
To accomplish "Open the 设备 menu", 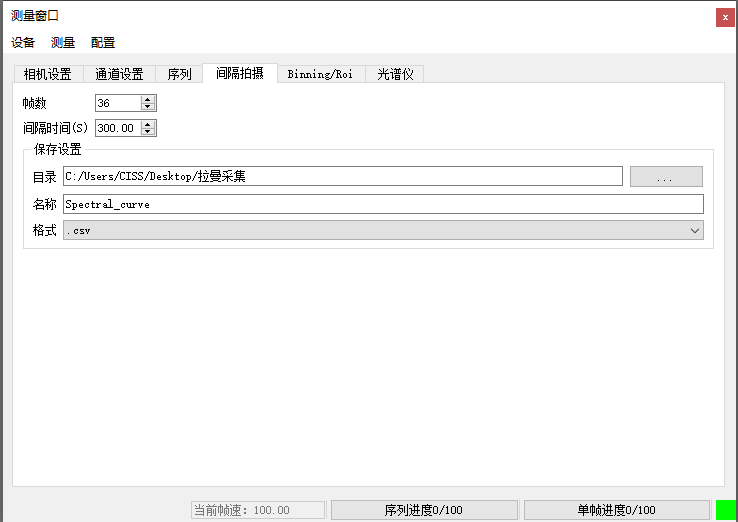I will [23, 42].
